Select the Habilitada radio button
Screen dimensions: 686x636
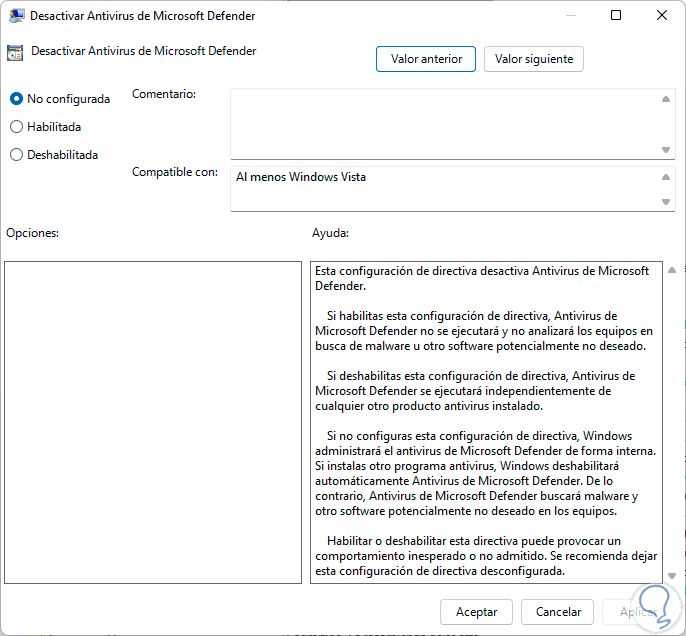[16, 127]
